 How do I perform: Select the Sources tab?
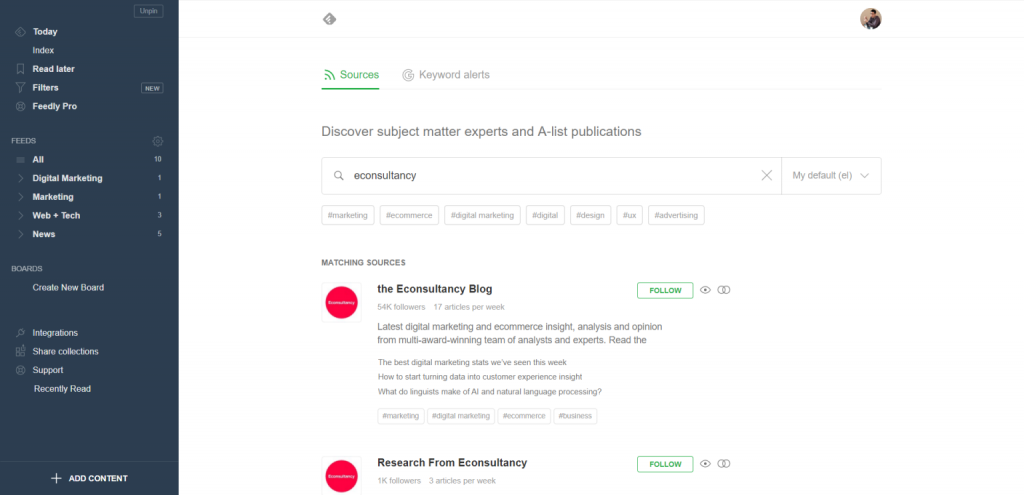tap(351, 75)
